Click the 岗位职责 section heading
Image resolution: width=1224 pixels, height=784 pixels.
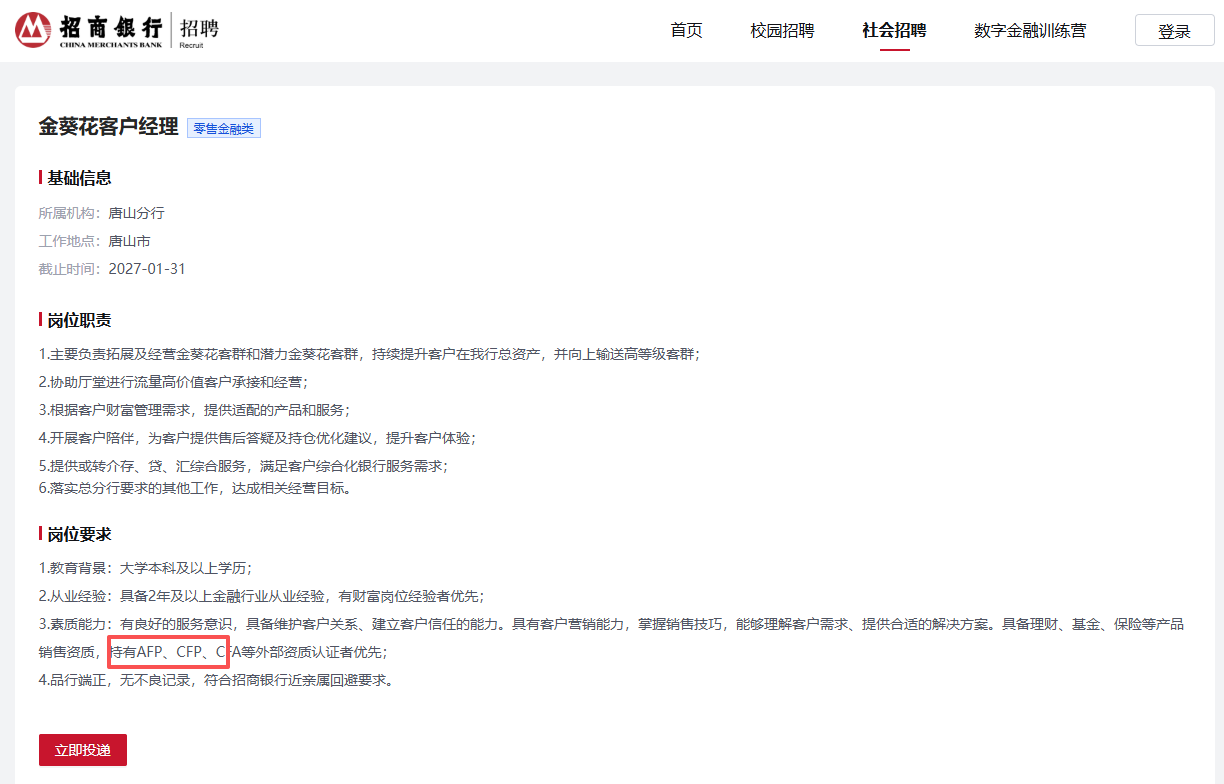point(79,320)
